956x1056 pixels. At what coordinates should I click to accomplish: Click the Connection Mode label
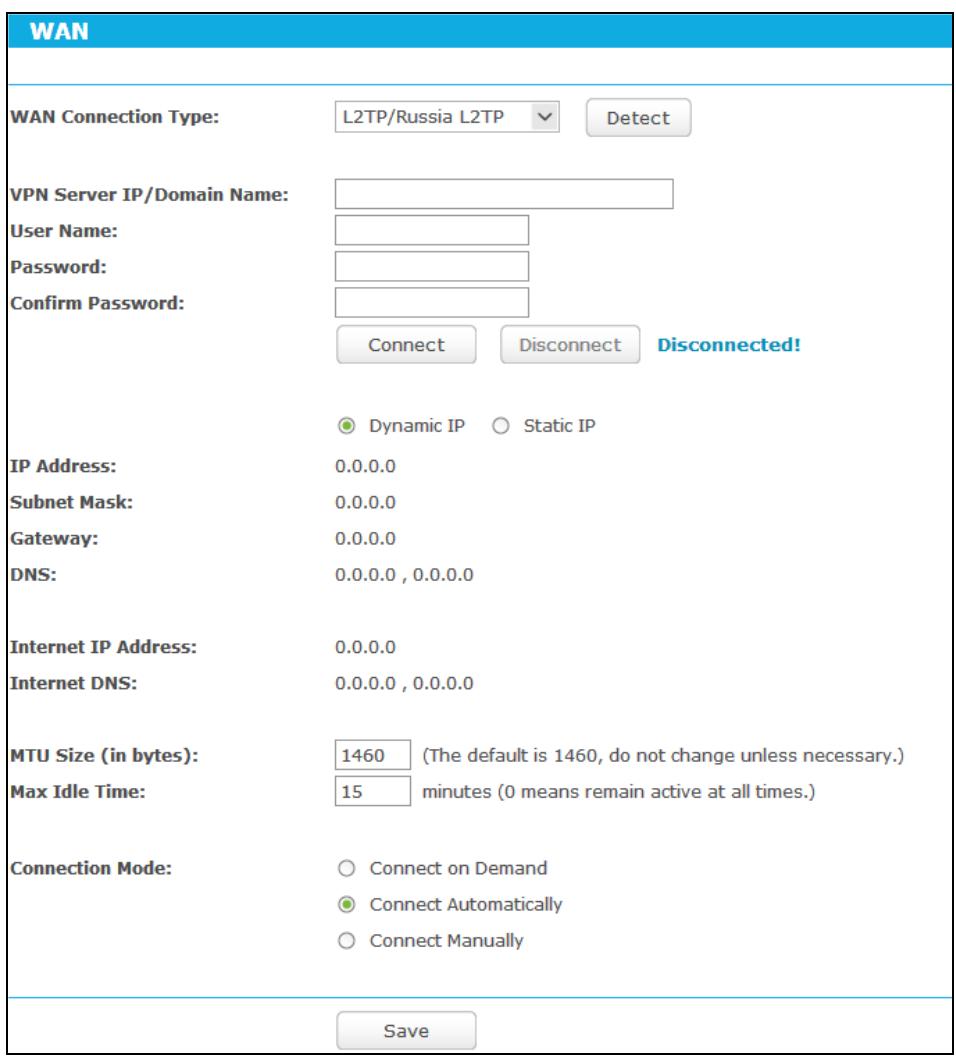pos(91,868)
